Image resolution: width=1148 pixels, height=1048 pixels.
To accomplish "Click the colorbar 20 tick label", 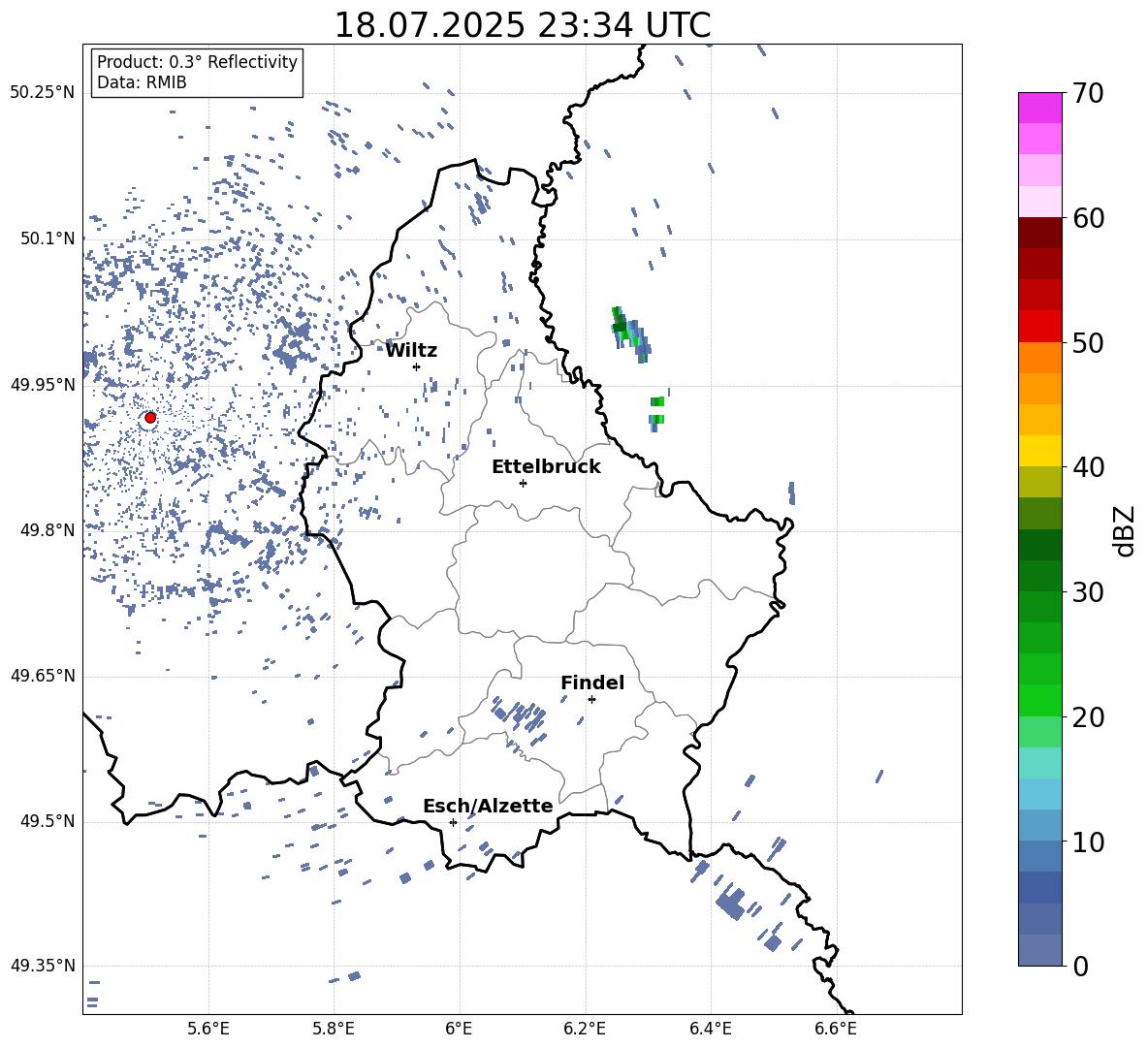I will pyautogui.click(x=1088, y=717).
